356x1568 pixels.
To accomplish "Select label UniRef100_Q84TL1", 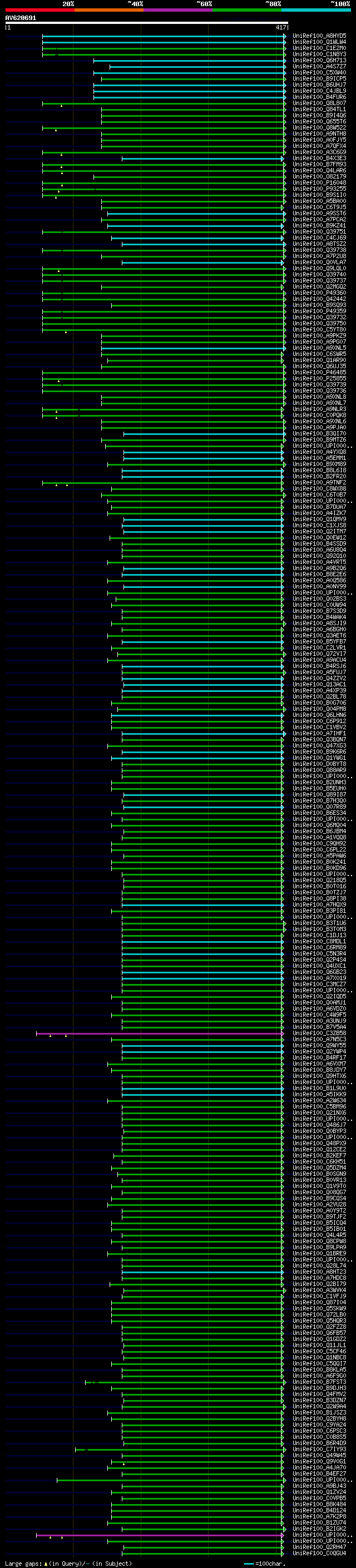I will coord(319,110).
